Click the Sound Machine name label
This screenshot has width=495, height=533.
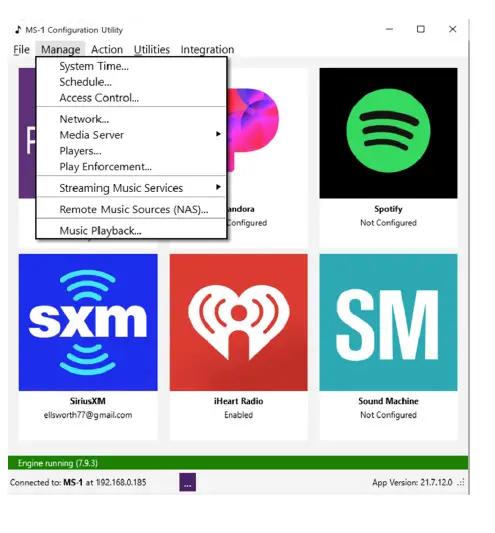point(388,401)
